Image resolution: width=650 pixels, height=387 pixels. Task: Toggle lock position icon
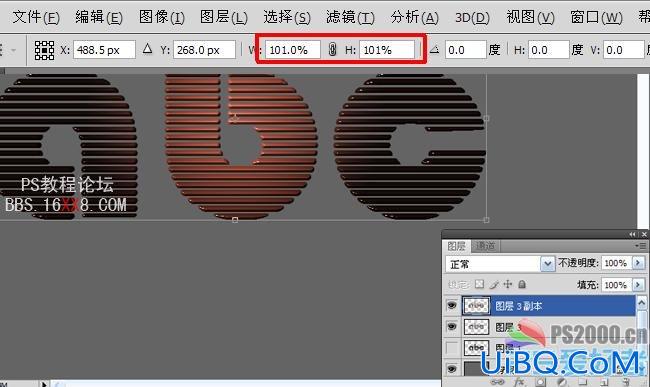click(508, 284)
